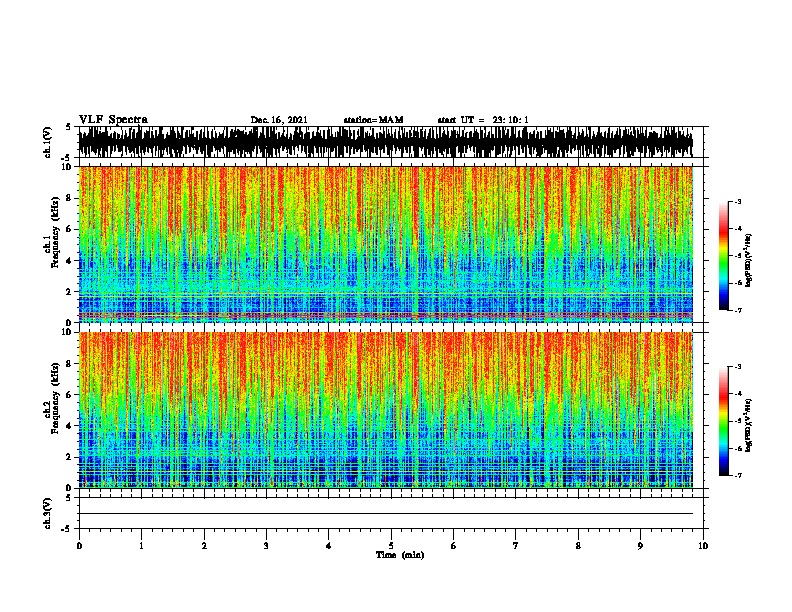
Task: Click the "6" kHz tick of ch.2 spectrogram
Action: pyautogui.click(x=71, y=395)
